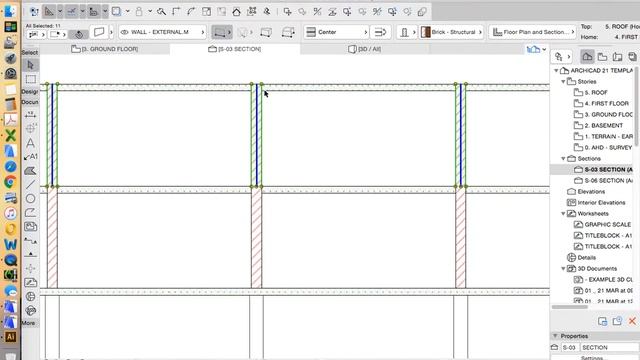640x360 pixels.
Task: Open the home/story navigation icon in top toolbar
Action: [x=236, y=11]
